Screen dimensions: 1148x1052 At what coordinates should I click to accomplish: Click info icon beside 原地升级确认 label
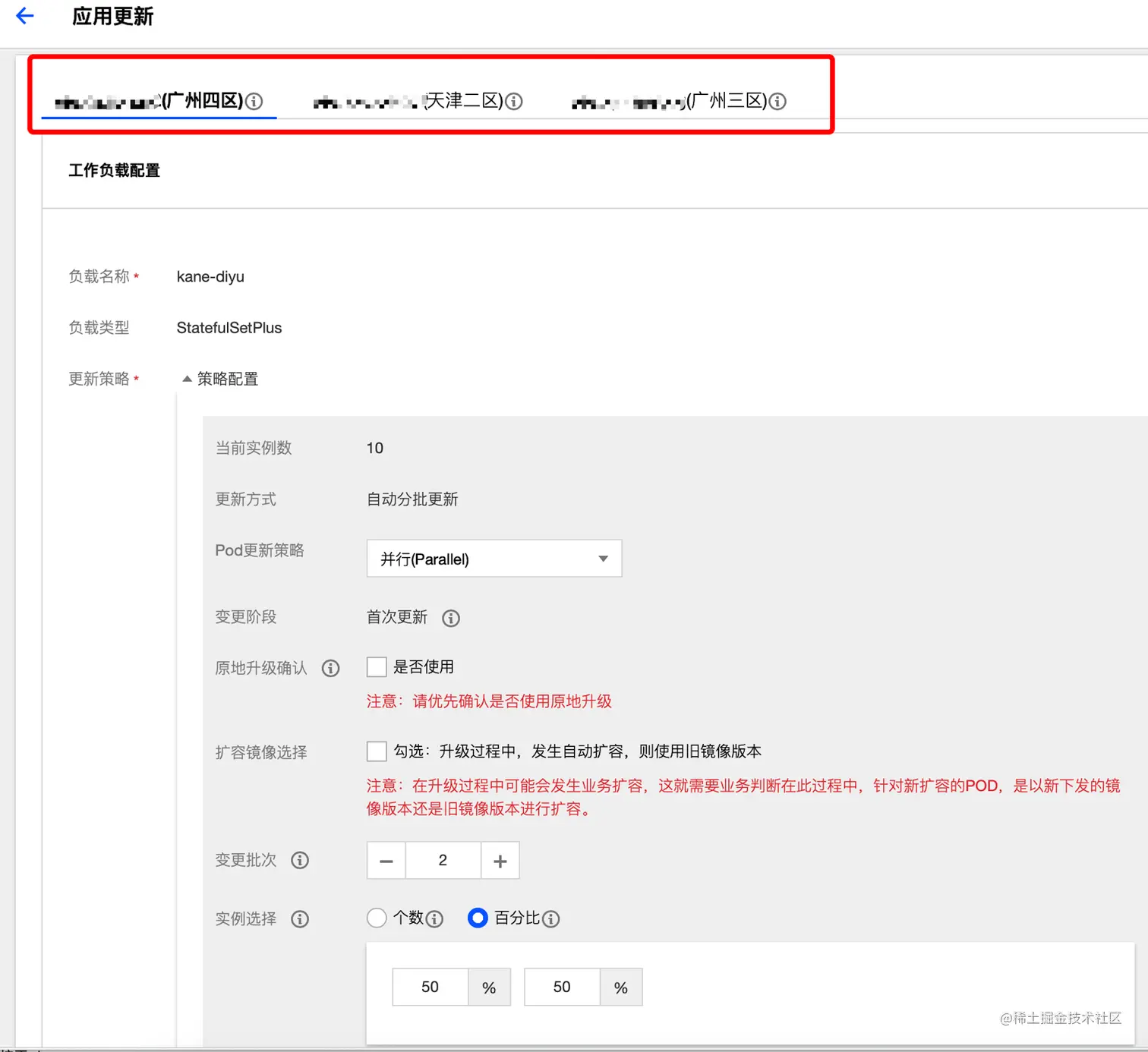[x=330, y=668]
